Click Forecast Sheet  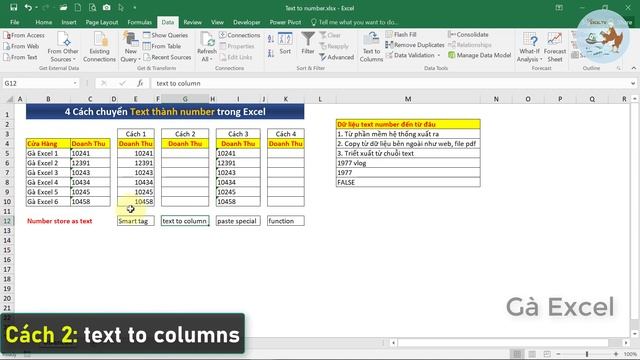point(555,47)
